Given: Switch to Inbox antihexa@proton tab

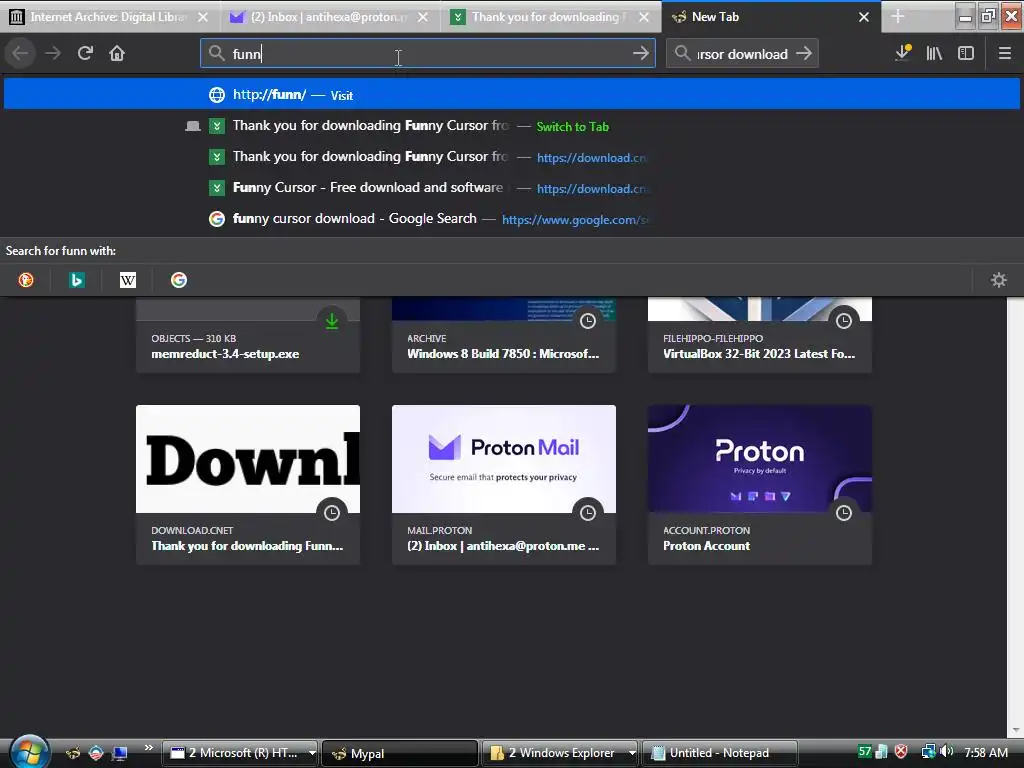Looking at the screenshot, I should click(x=330, y=17).
